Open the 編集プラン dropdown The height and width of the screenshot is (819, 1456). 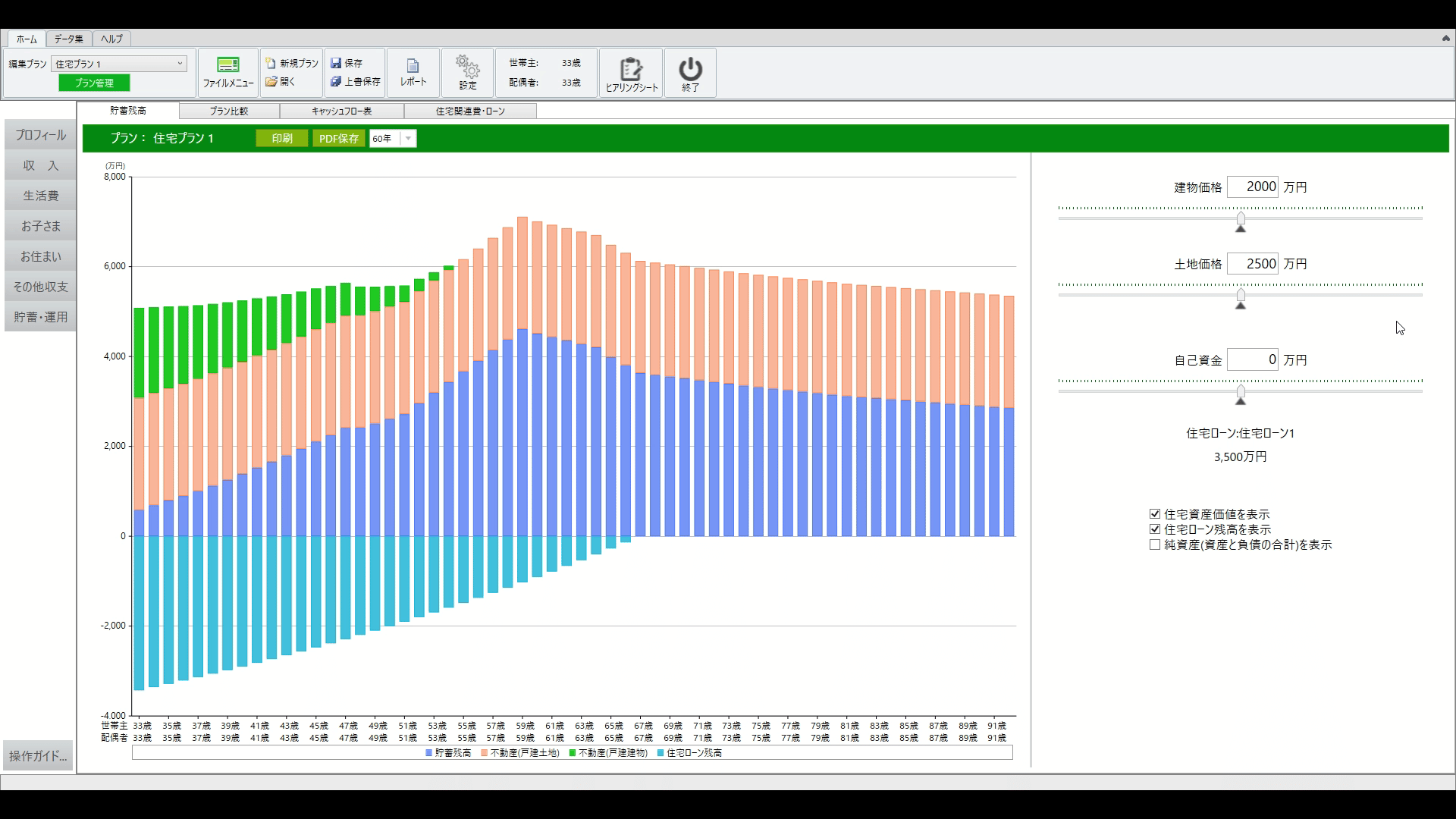coord(180,64)
